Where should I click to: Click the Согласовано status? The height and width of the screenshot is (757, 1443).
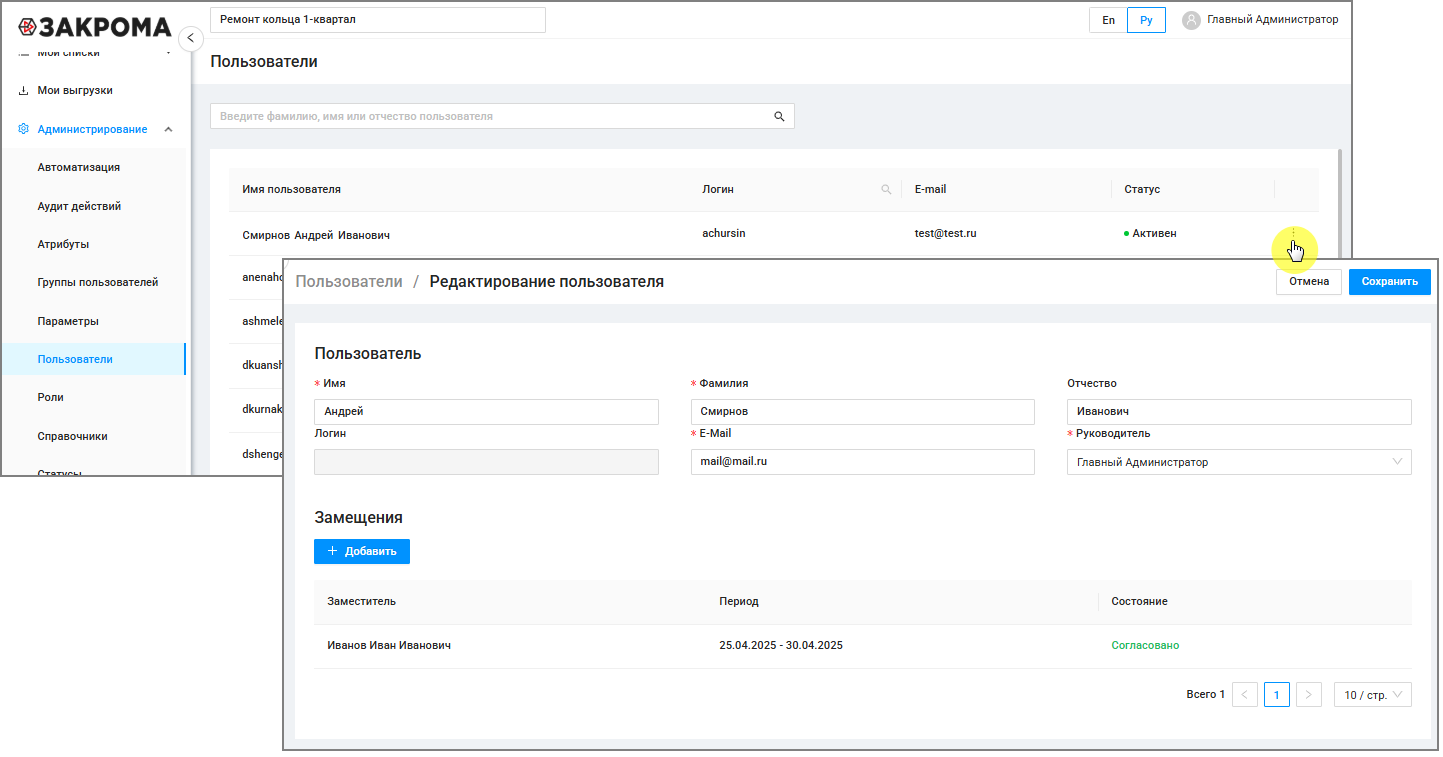click(1145, 646)
